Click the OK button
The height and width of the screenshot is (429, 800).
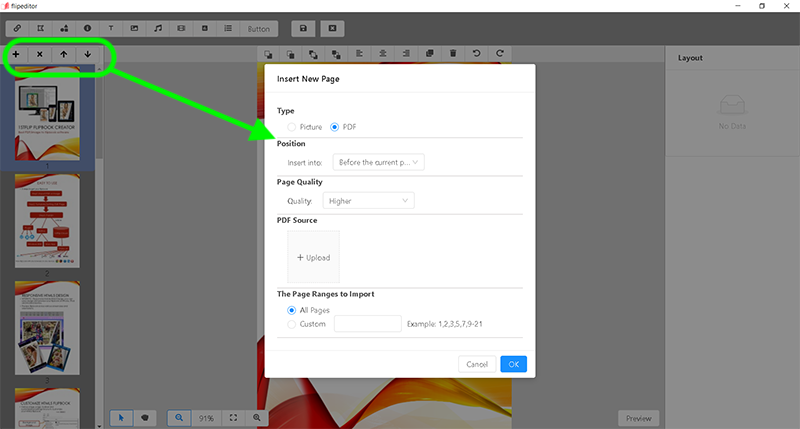[x=514, y=364]
